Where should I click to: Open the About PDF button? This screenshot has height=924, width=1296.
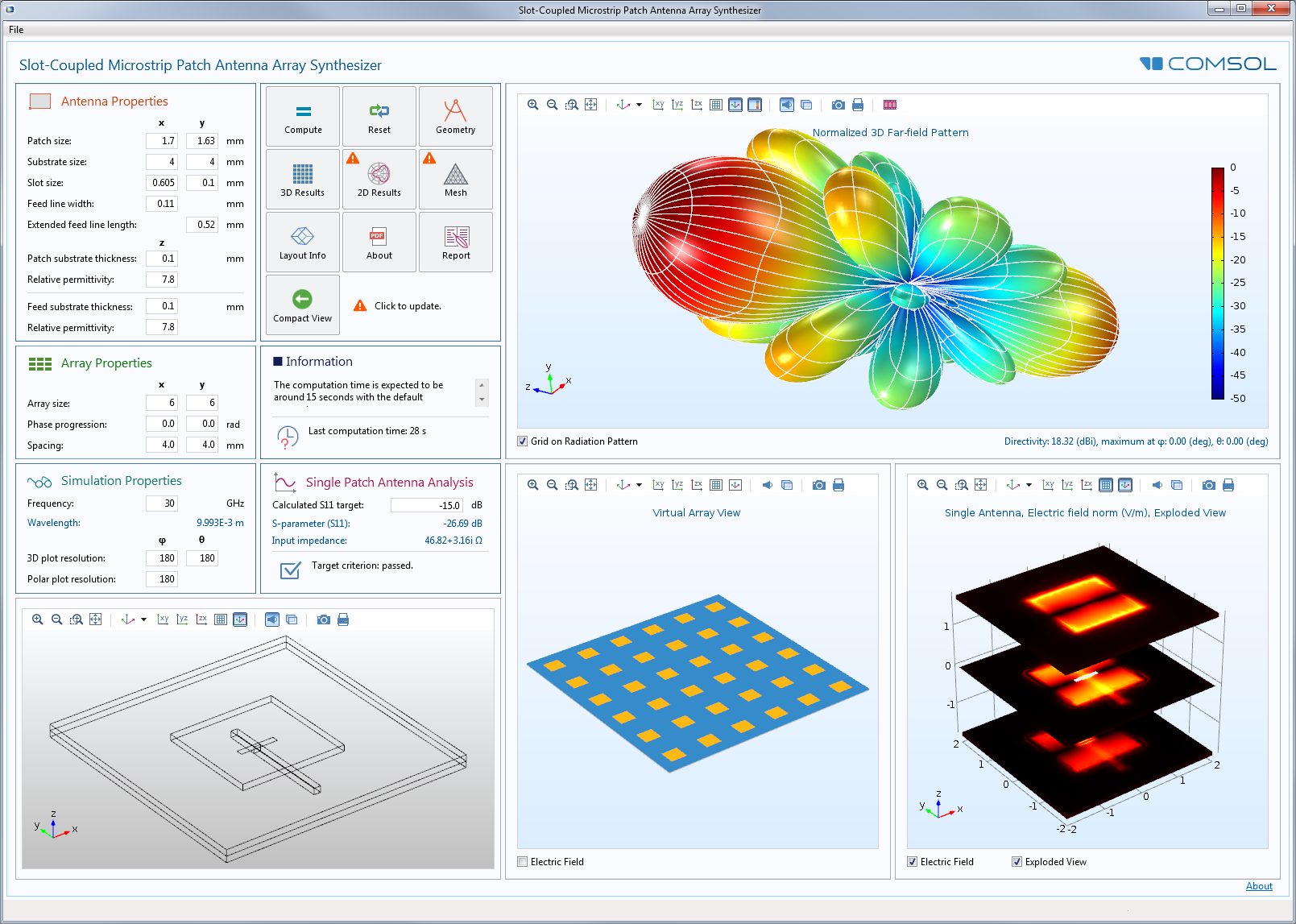coord(379,242)
